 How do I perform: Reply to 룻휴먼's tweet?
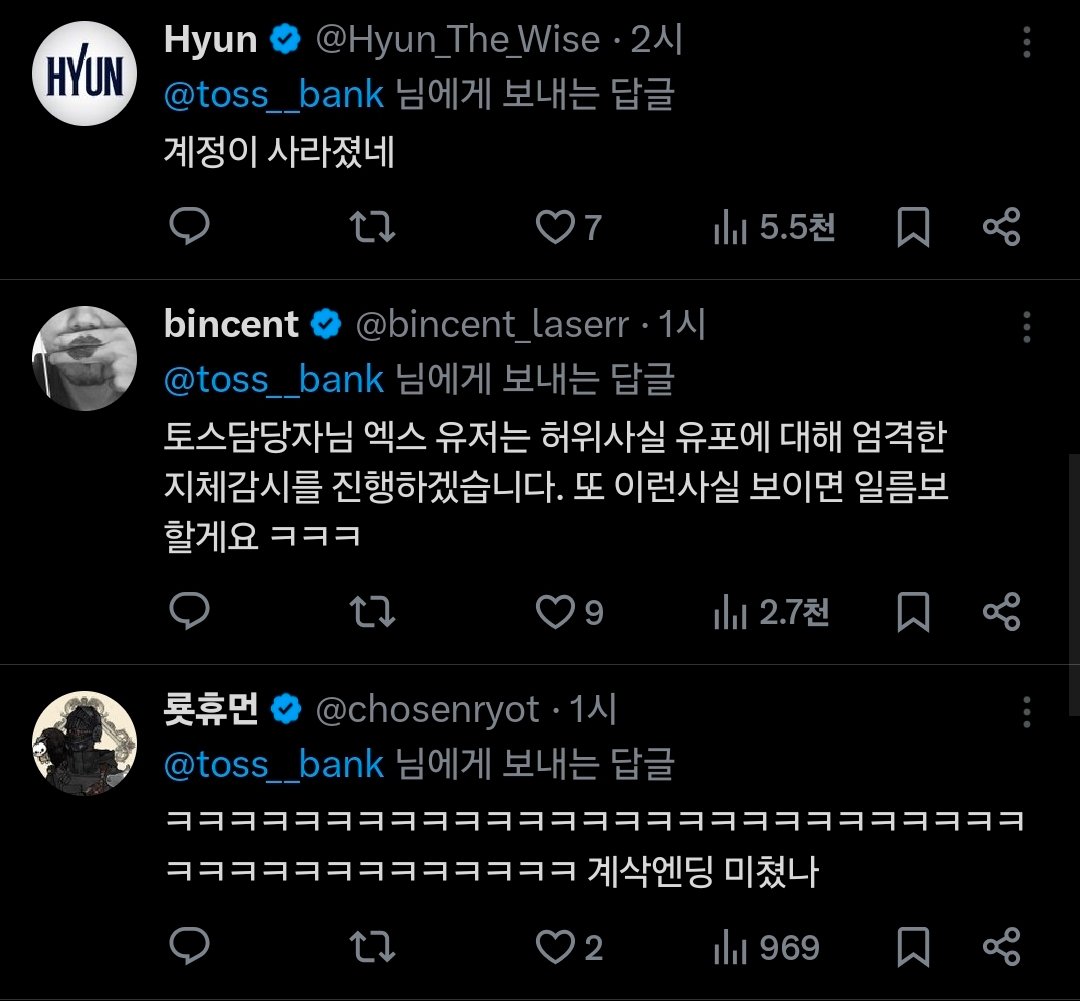188,946
